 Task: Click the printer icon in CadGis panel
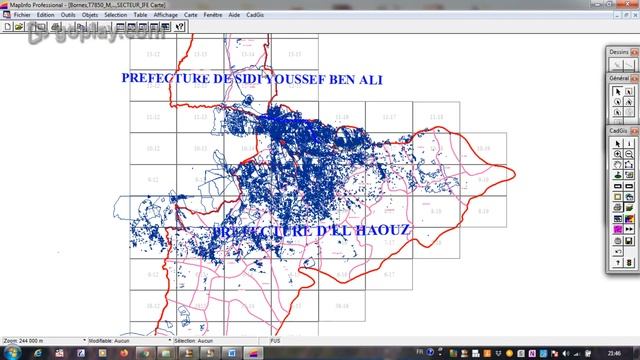click(x=618, y=208)
